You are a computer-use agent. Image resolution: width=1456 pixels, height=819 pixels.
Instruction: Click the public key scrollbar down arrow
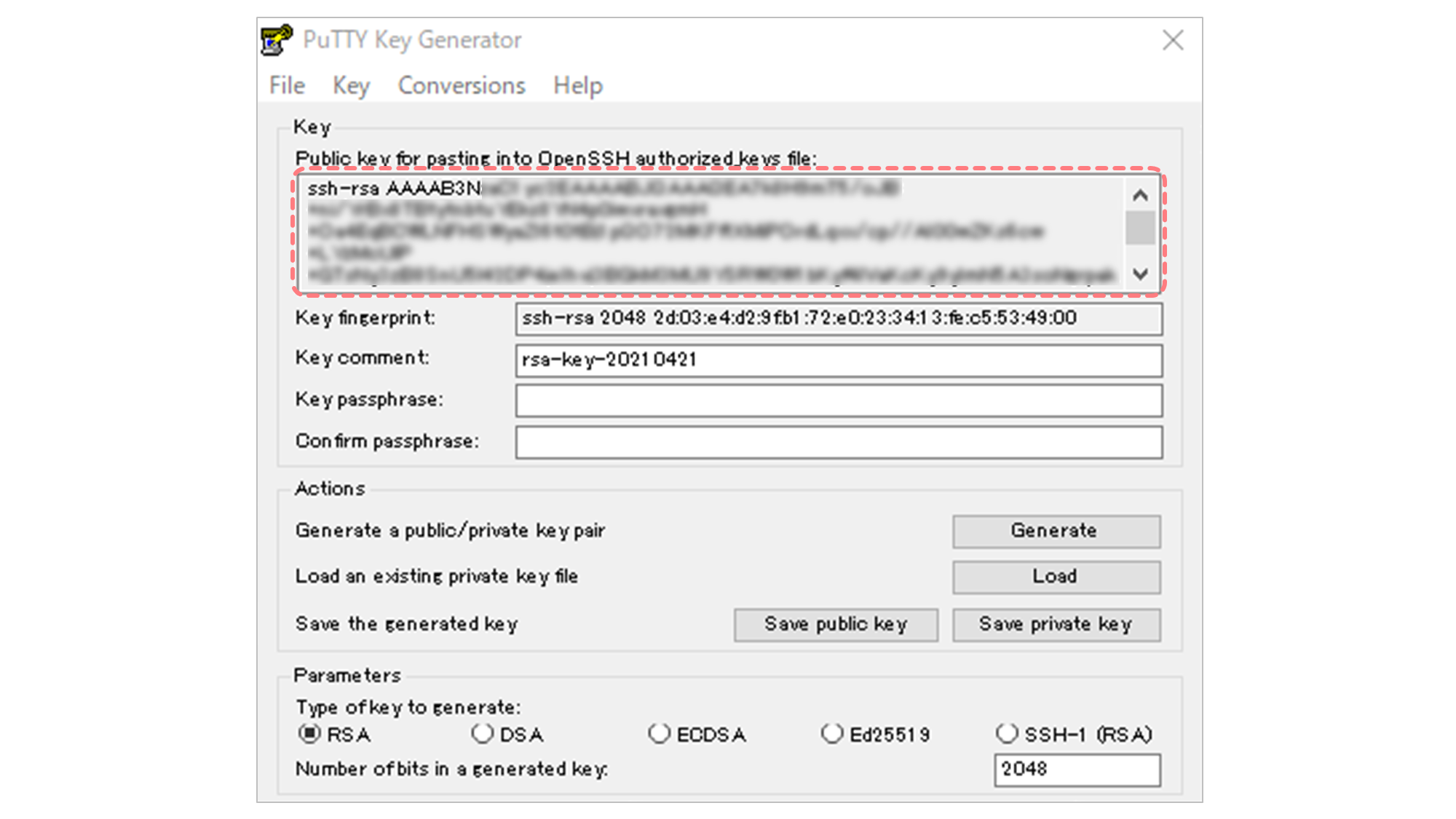[x=1140, y=274]
